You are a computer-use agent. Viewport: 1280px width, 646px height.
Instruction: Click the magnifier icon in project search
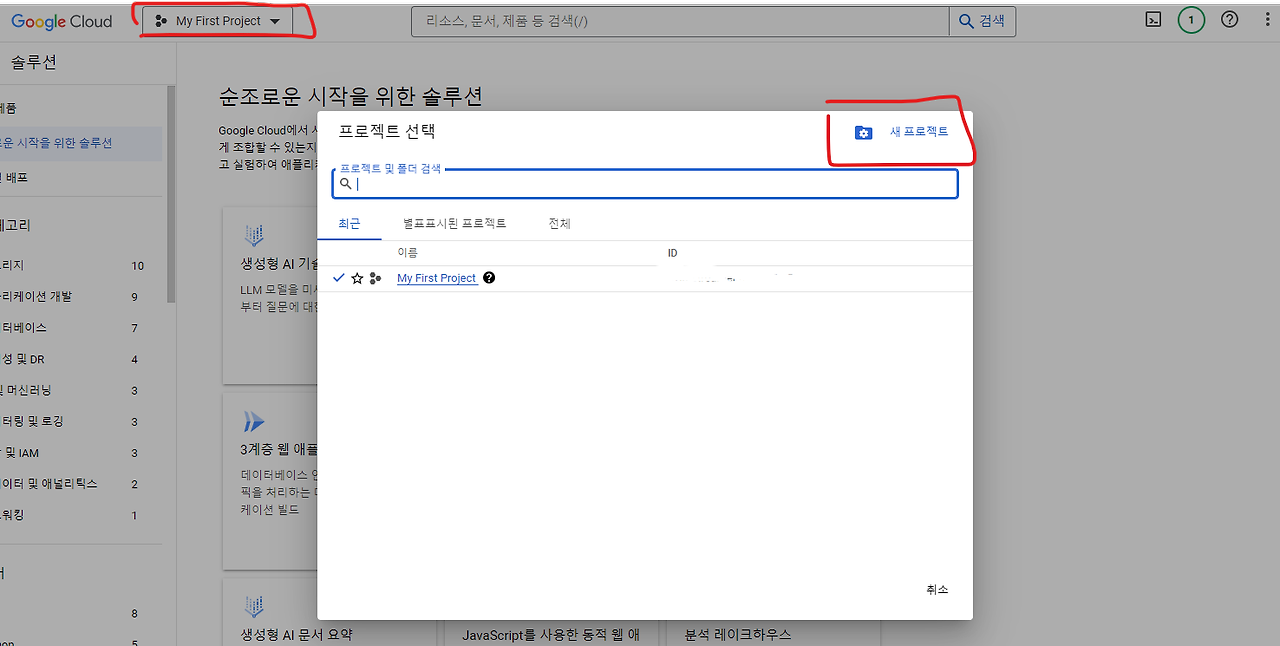pyautogui.click(x=346, y=184)
